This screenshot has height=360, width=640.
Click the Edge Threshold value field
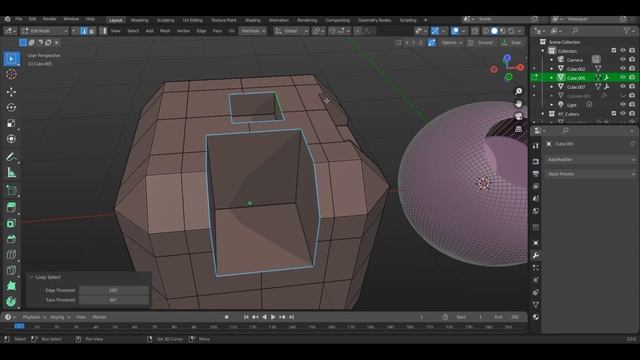pyautogui.click(x=113, y=290)
